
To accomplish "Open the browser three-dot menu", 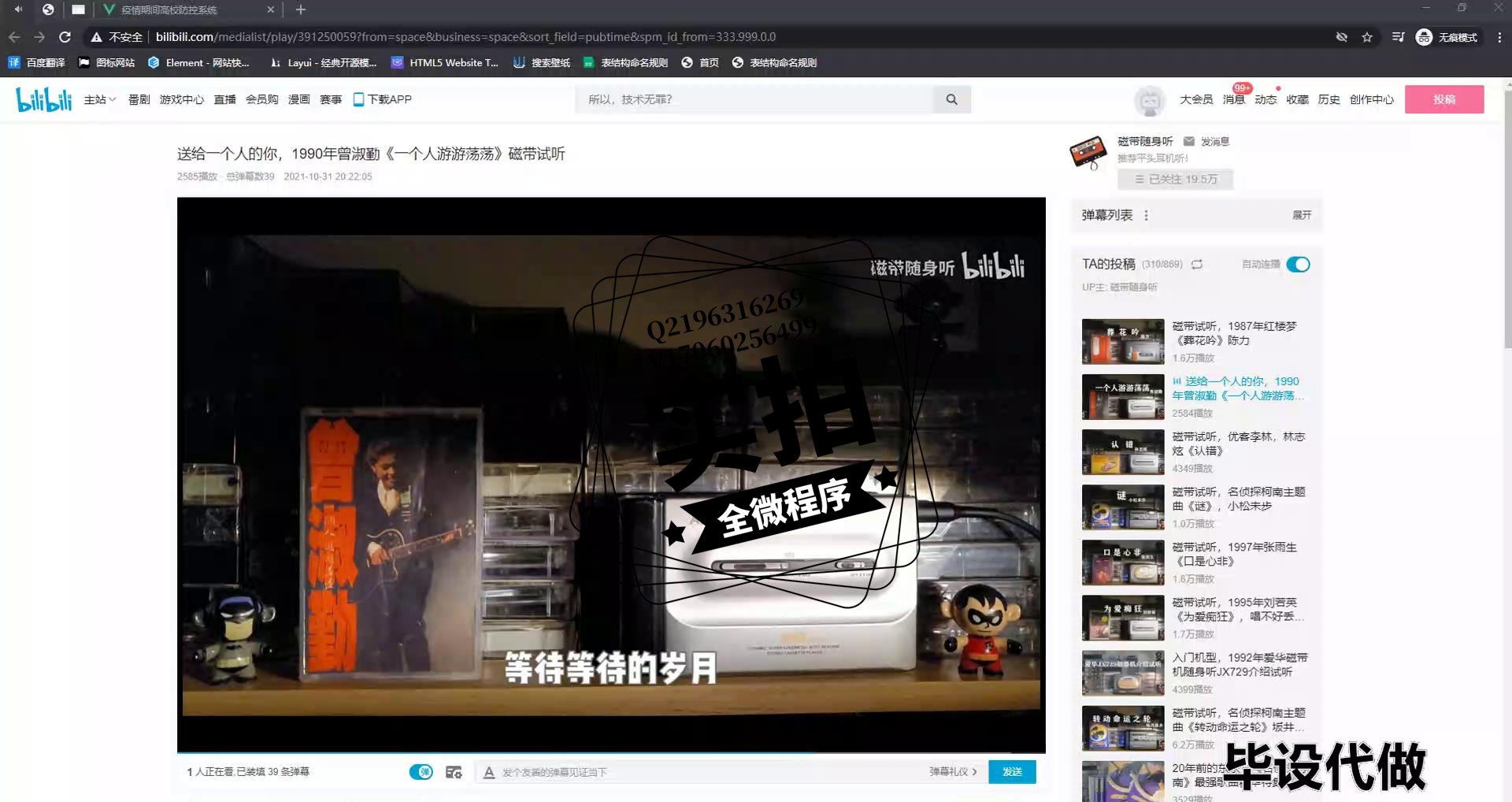I will click(1499, 37).
